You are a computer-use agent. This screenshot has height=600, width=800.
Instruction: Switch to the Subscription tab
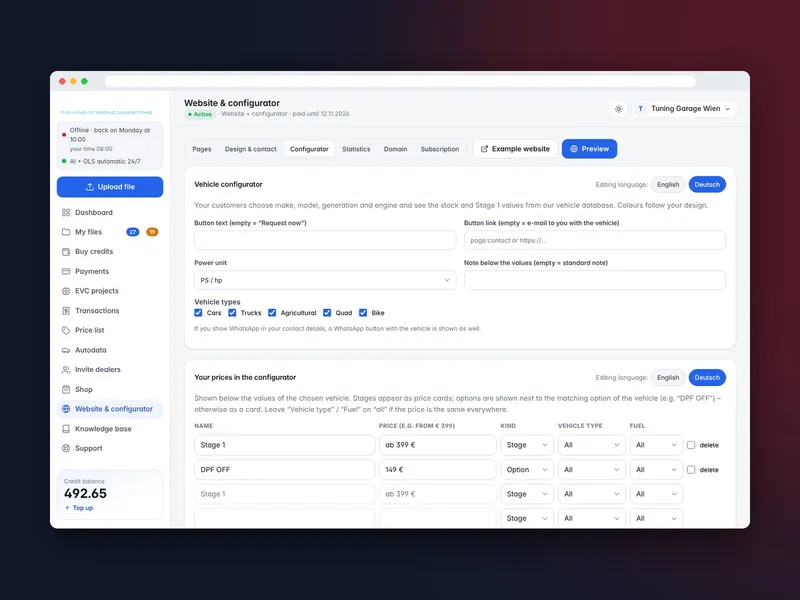pyautogui.click(x=440, y=149)
